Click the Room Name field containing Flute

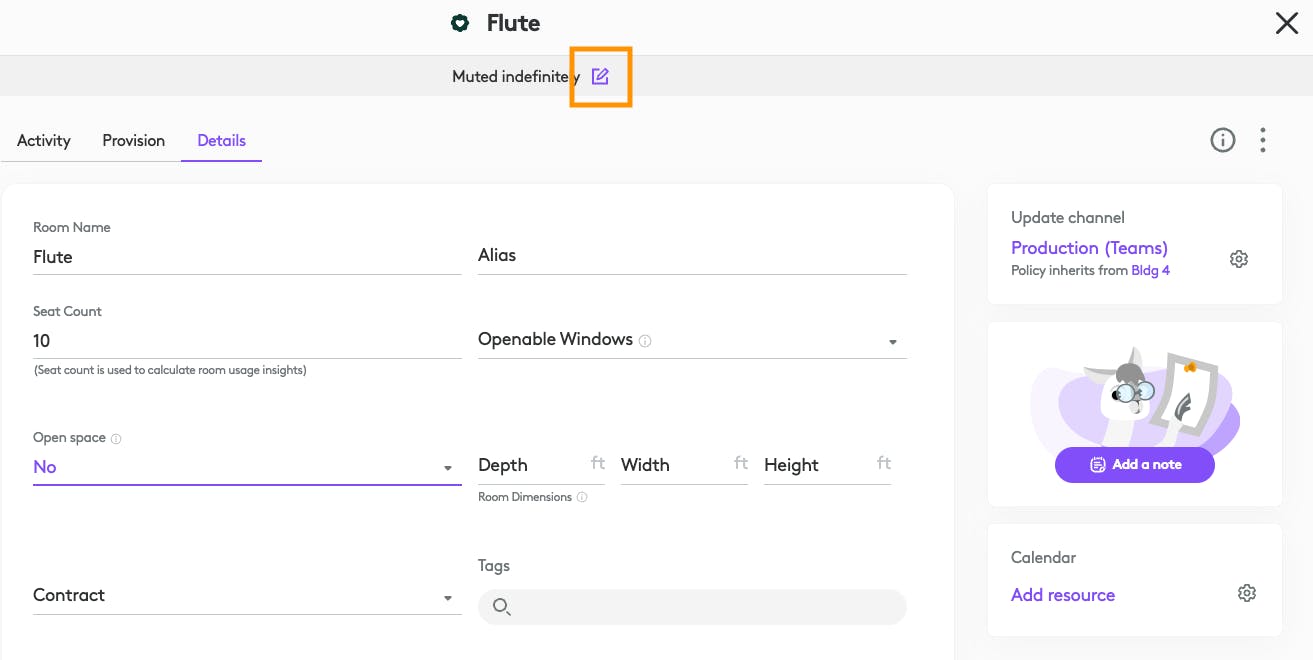coord(247,257)
